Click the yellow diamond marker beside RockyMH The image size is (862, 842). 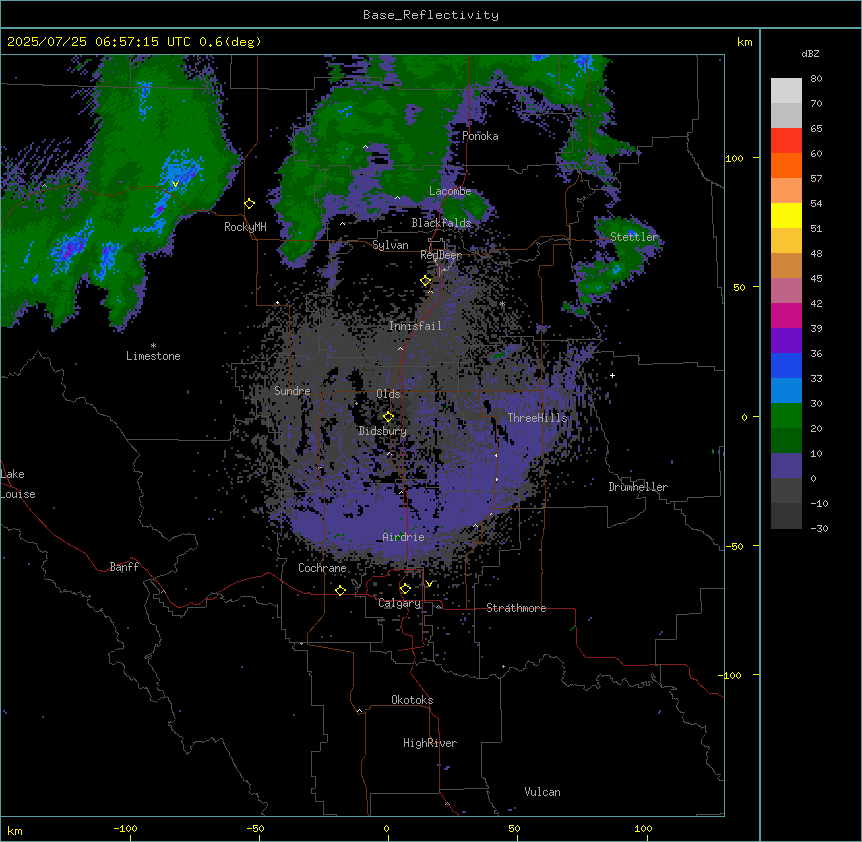(250, 204)
